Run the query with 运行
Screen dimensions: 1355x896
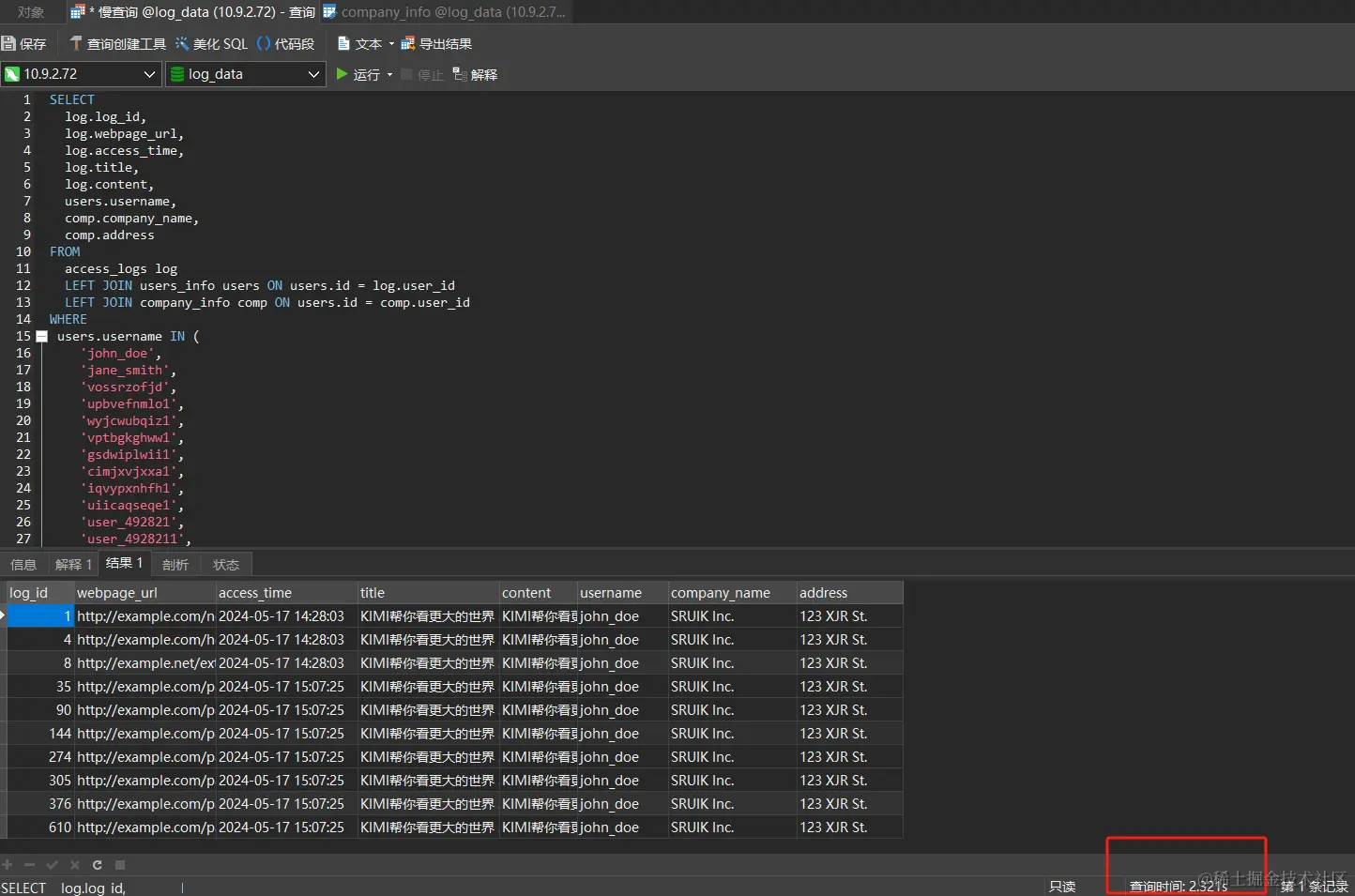(358, 74)
